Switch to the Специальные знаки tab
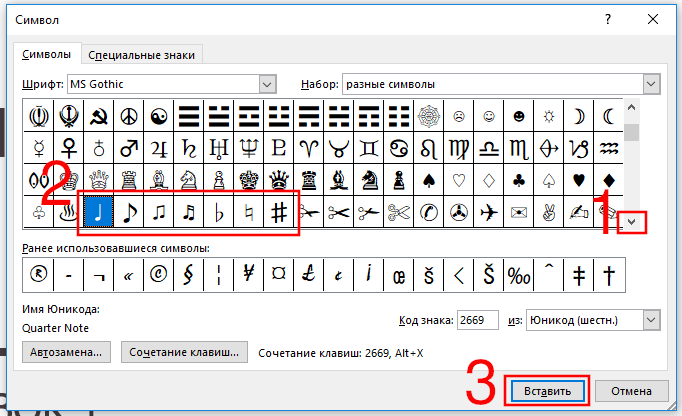Screen dimensions: 682x416 point(141,55)
